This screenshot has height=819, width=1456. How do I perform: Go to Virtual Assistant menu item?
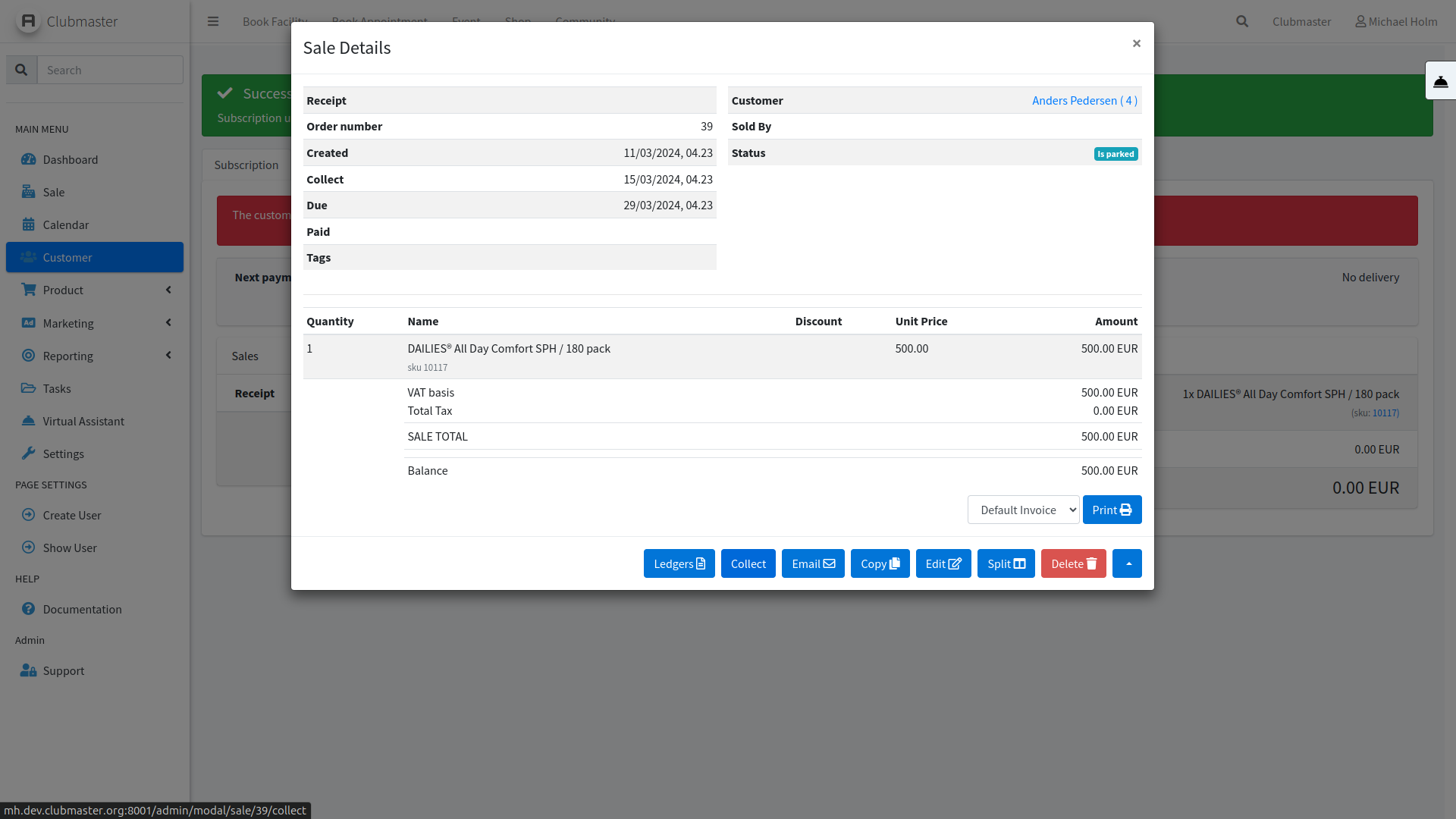(x=83, y=421)
